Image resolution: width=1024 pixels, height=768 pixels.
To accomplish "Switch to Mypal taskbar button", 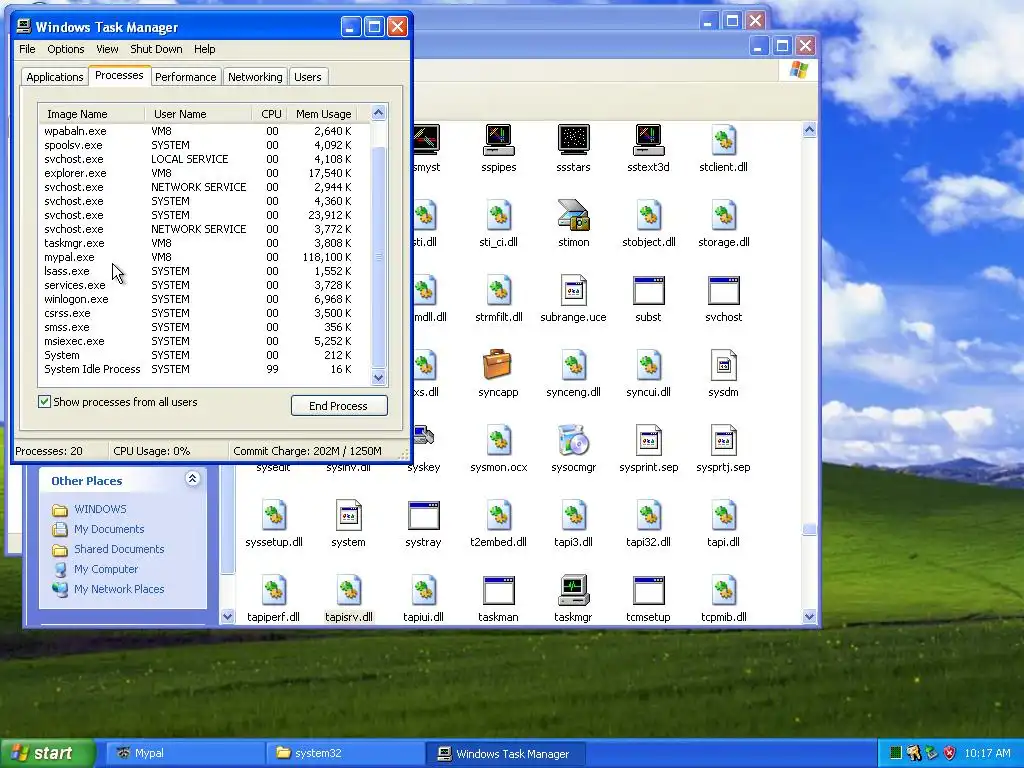I will [183, 753].
